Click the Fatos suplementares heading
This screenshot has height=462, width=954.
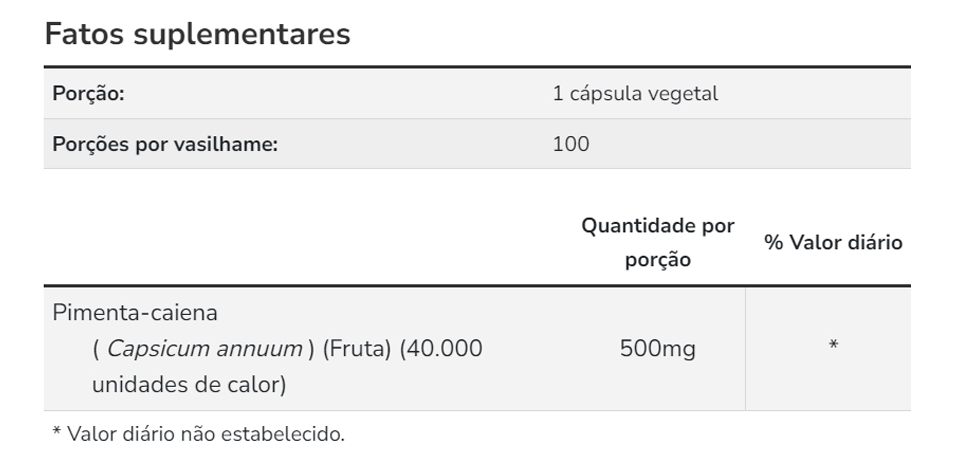point(198,34)
